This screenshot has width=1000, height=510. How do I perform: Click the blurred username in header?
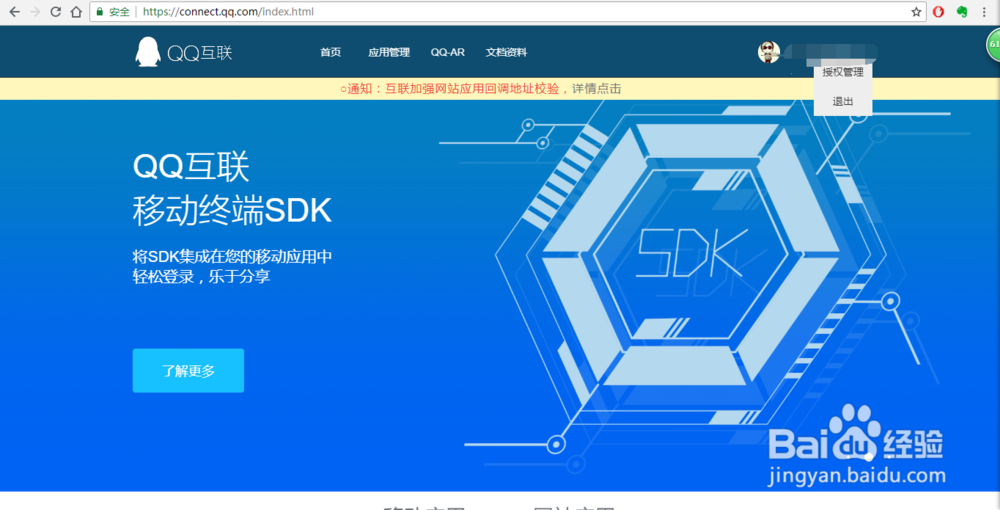click(x=829, y=52)
